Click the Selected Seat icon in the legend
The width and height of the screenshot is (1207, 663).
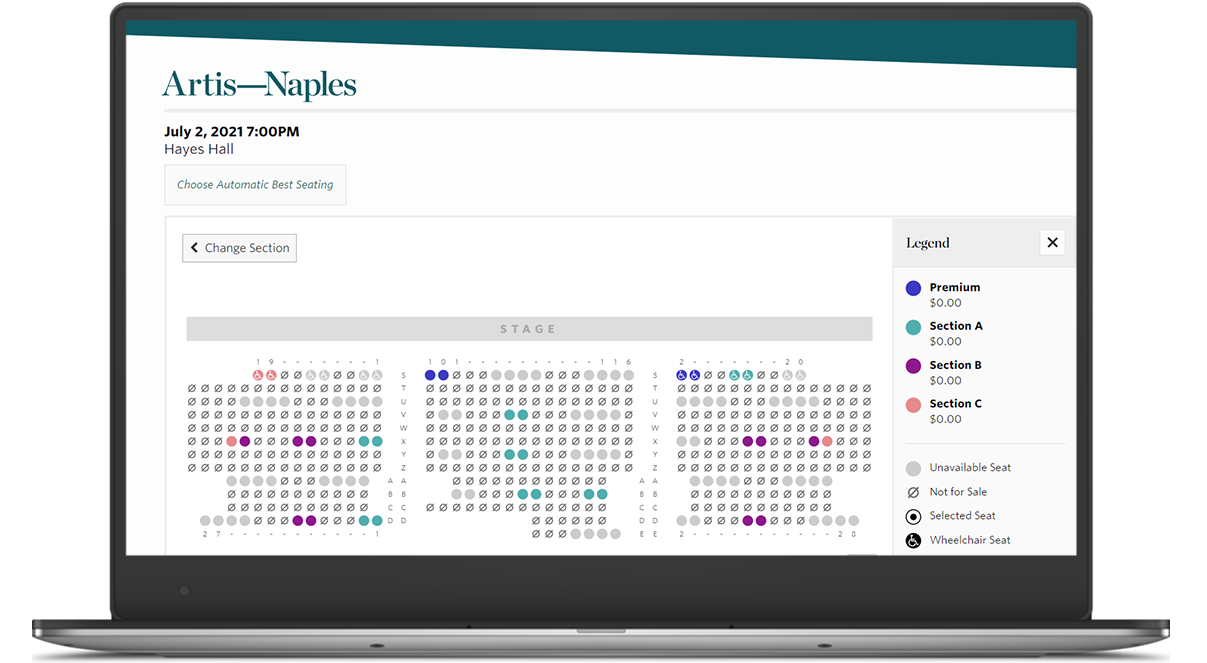click(x=913, y=516)
